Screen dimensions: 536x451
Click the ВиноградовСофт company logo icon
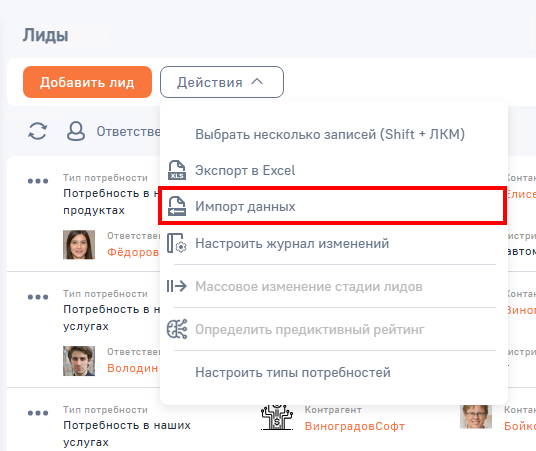(x=277, y=418)
